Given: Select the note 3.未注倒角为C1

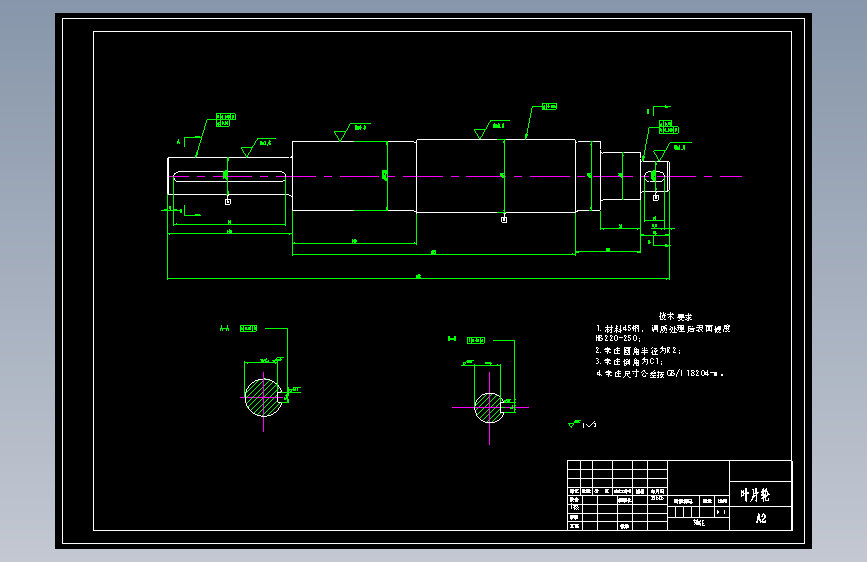Looking at the screenshot, I should coord(629,361).
